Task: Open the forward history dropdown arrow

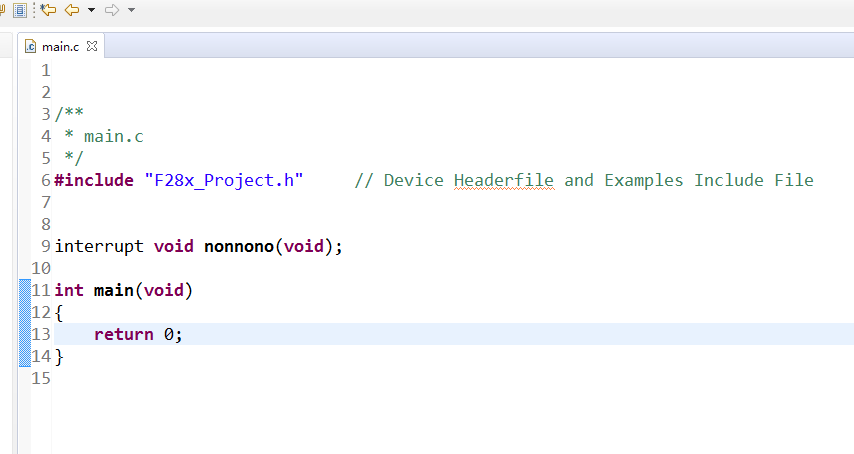Action: click(x=132, y=10)
